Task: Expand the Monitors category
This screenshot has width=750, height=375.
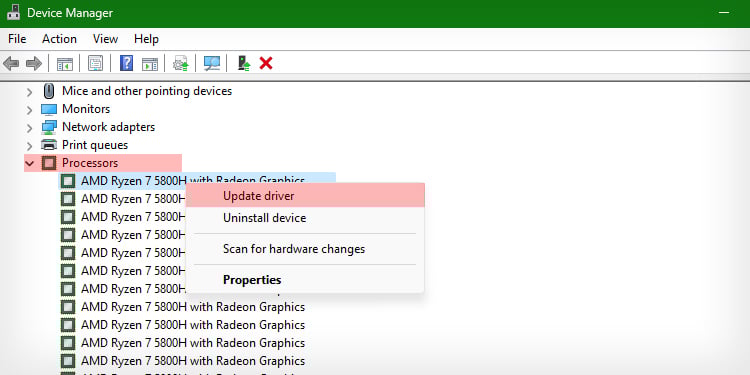Action: [30, 110]
